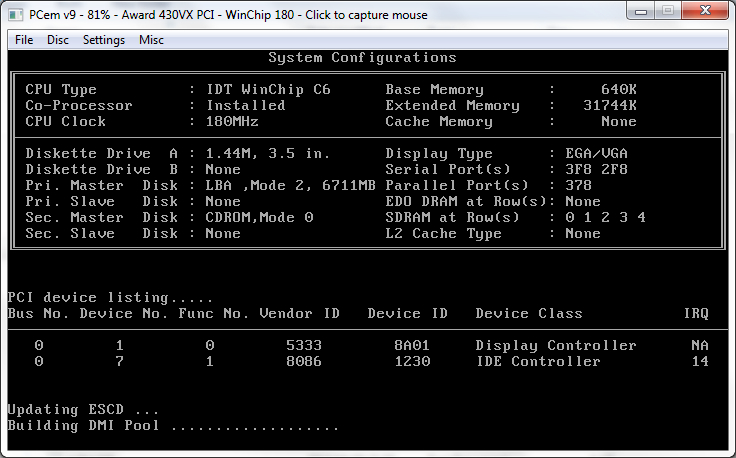Click the 'Sec. Slave Disk' label
This screenshot has width=736, height=458.
tap(101, 233)
